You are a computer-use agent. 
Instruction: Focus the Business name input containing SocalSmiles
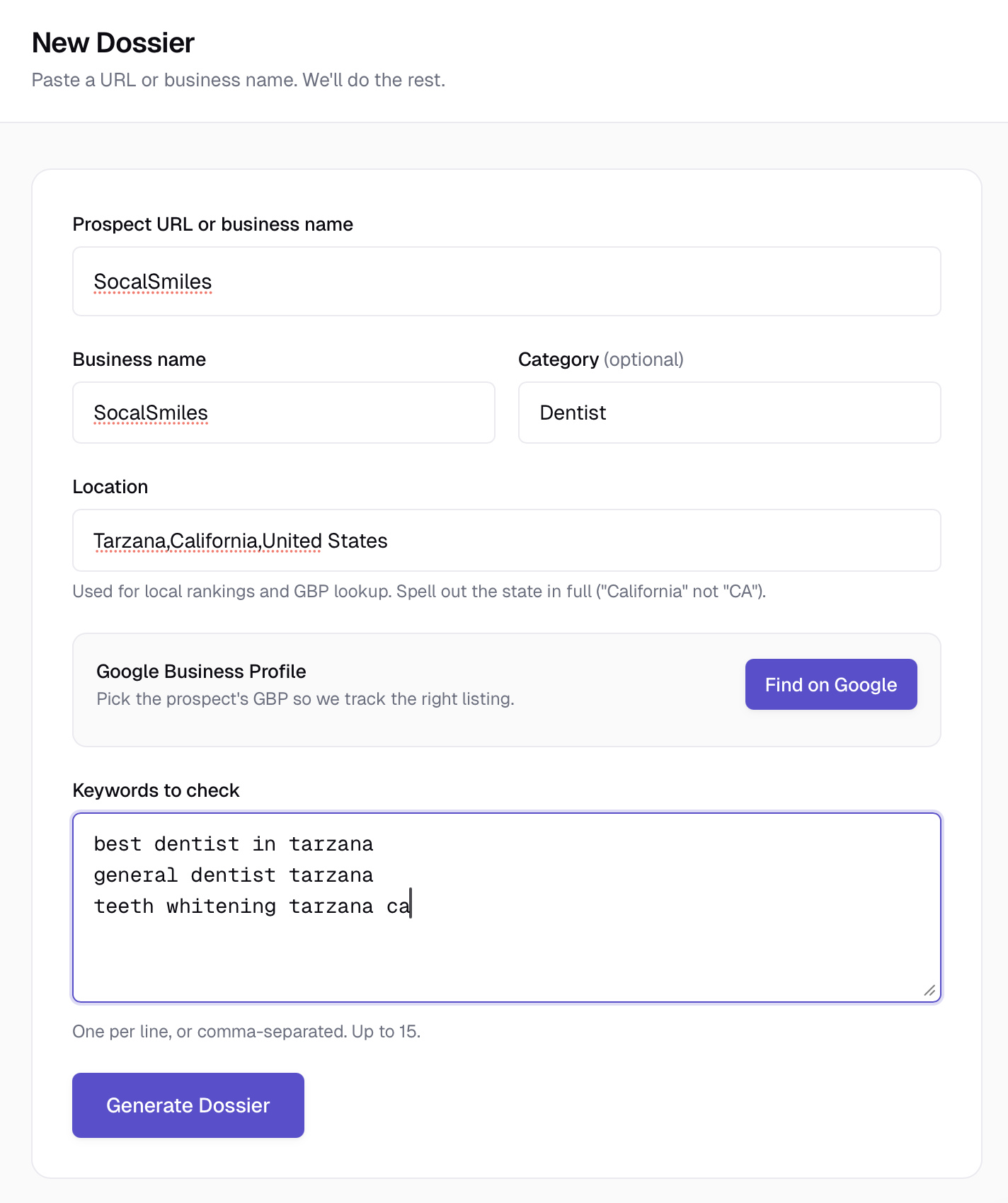[x=283, y=413]
